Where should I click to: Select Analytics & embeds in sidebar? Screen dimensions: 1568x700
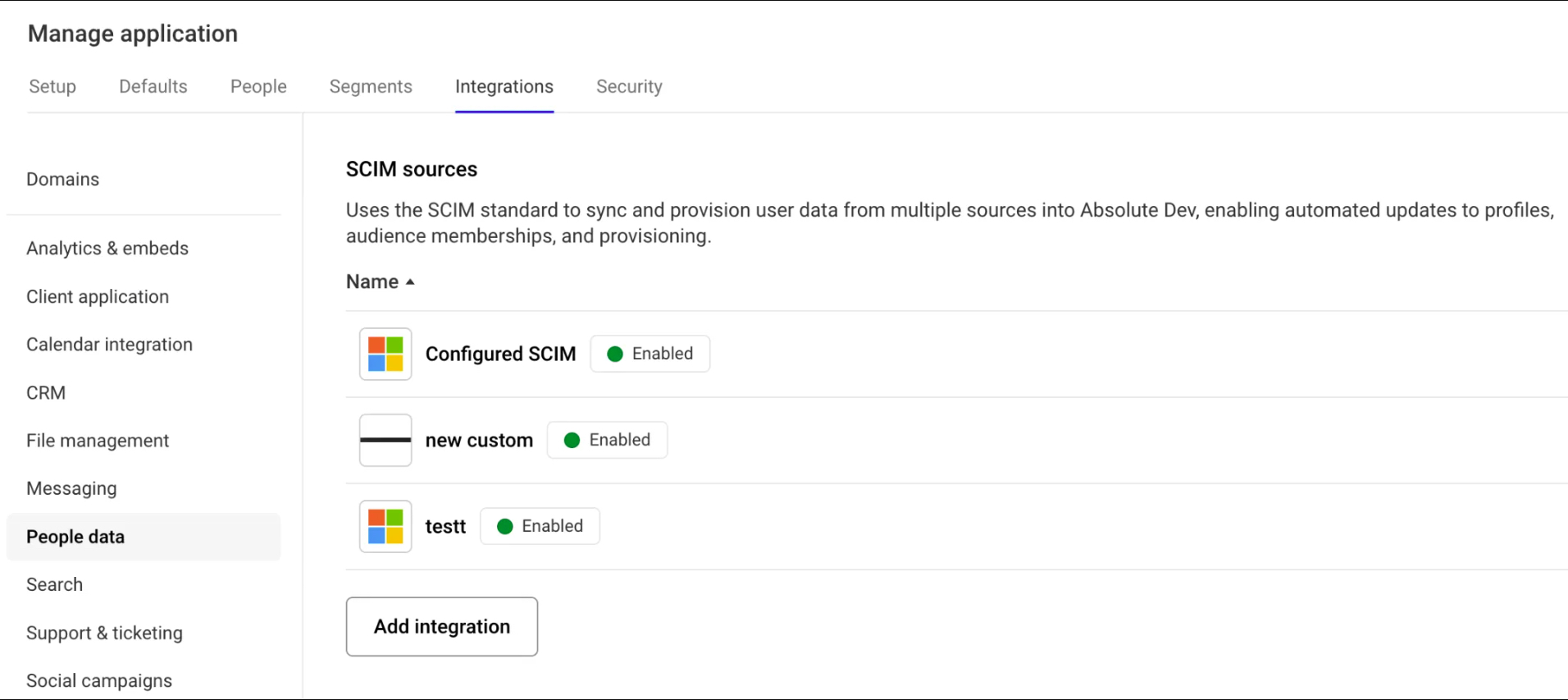(107, 248)
